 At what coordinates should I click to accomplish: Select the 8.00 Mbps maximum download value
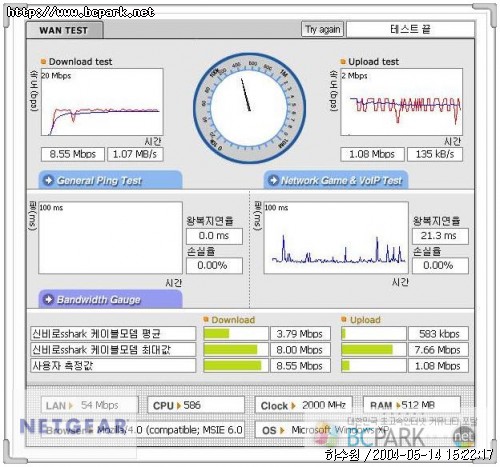(300, 350)
